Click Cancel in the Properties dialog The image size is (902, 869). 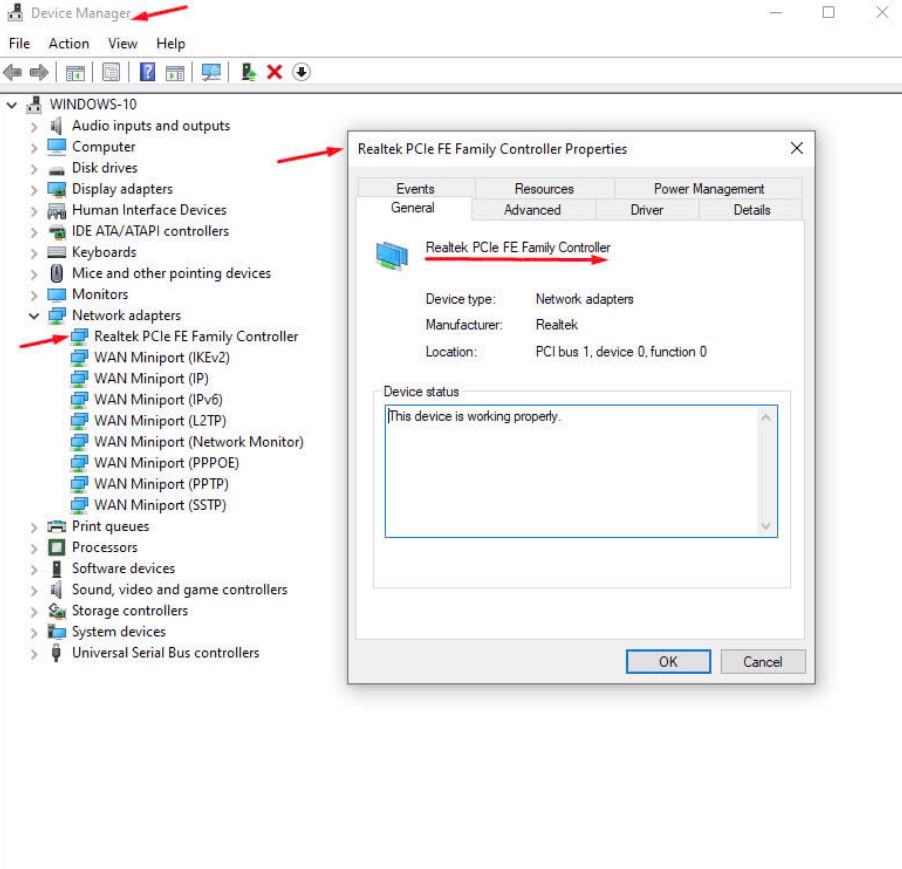(763, 662)
